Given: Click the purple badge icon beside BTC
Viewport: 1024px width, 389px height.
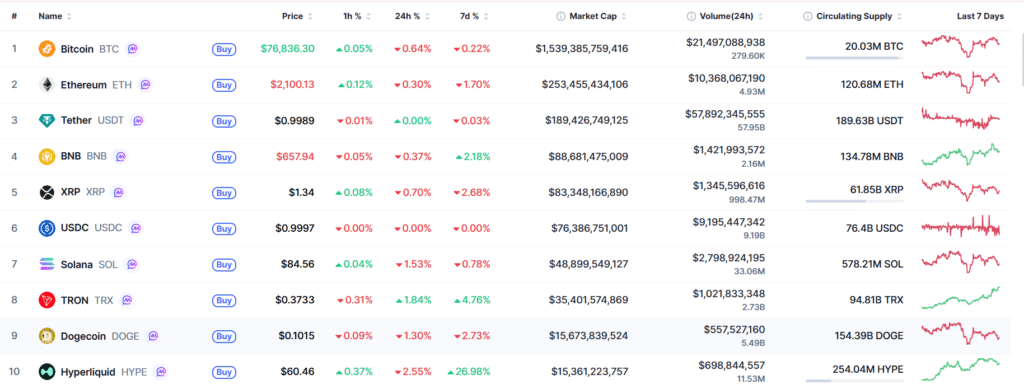Looking at the screenshot, I should coord(133,48).
